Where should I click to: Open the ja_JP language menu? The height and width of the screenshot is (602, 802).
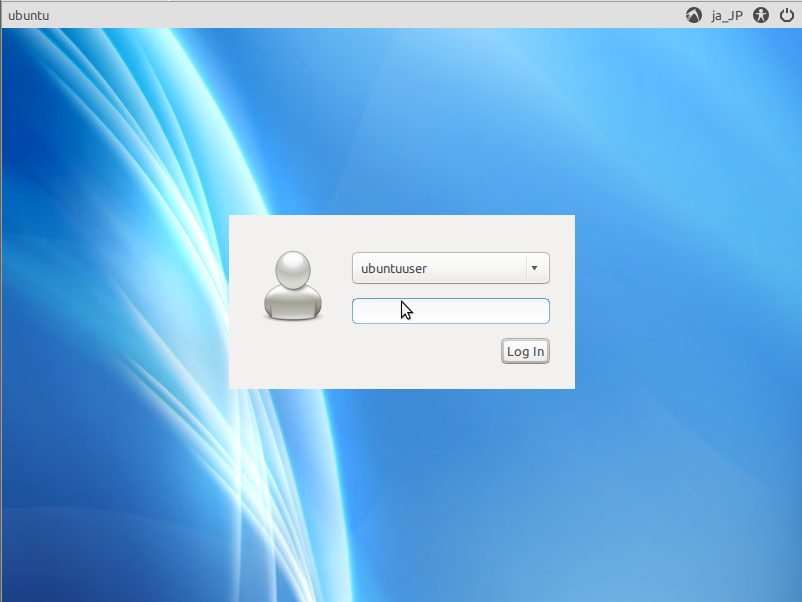727,16
